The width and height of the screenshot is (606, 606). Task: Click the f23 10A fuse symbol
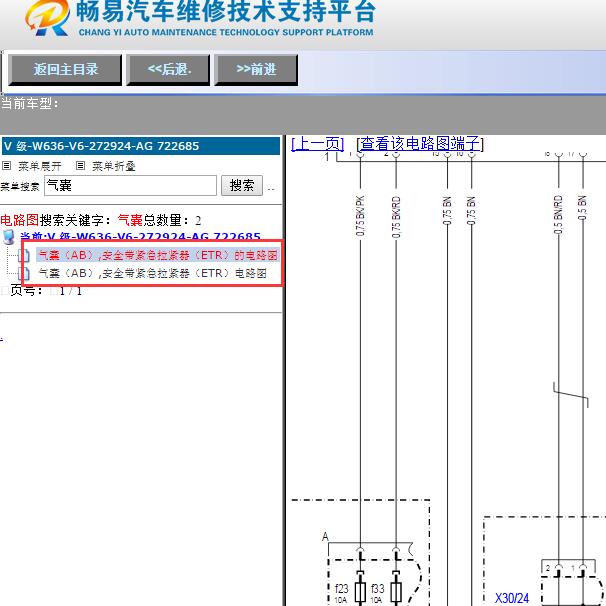[360, 591]
